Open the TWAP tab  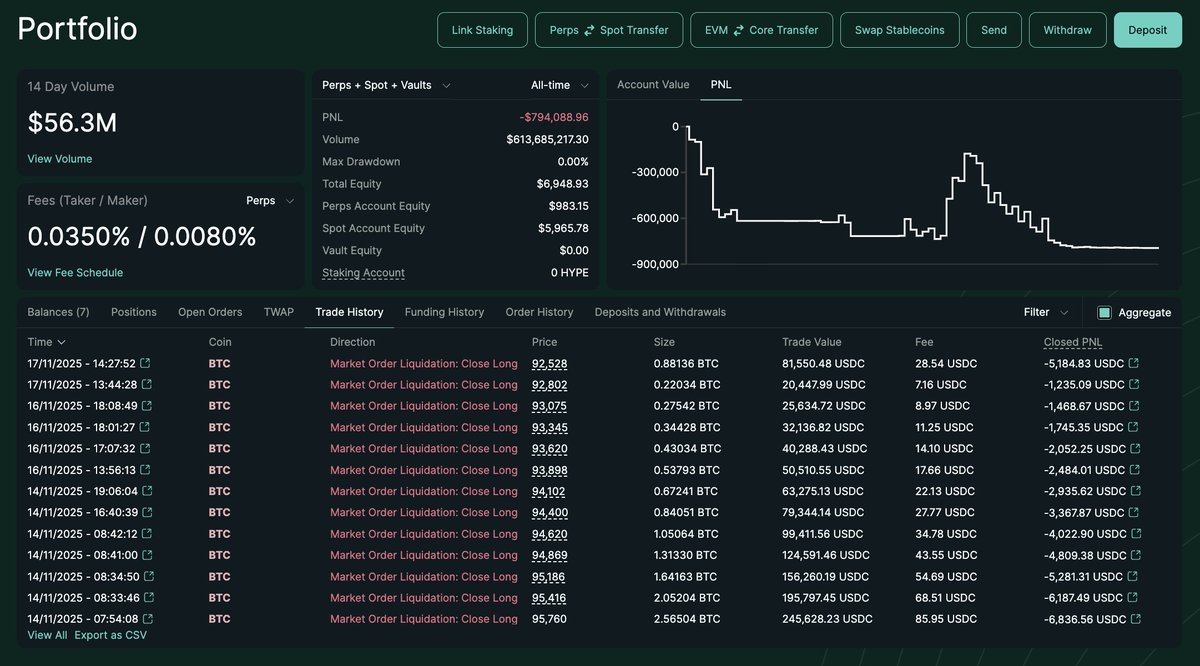click(279, 312)
